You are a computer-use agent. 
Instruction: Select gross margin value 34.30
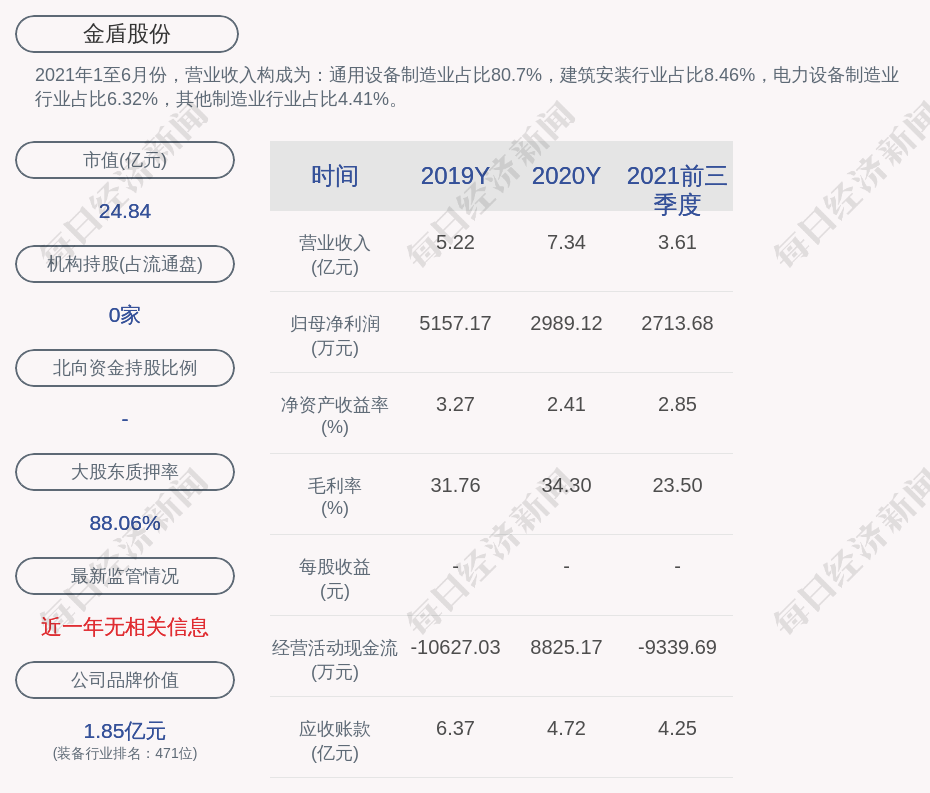pos(566,485)
